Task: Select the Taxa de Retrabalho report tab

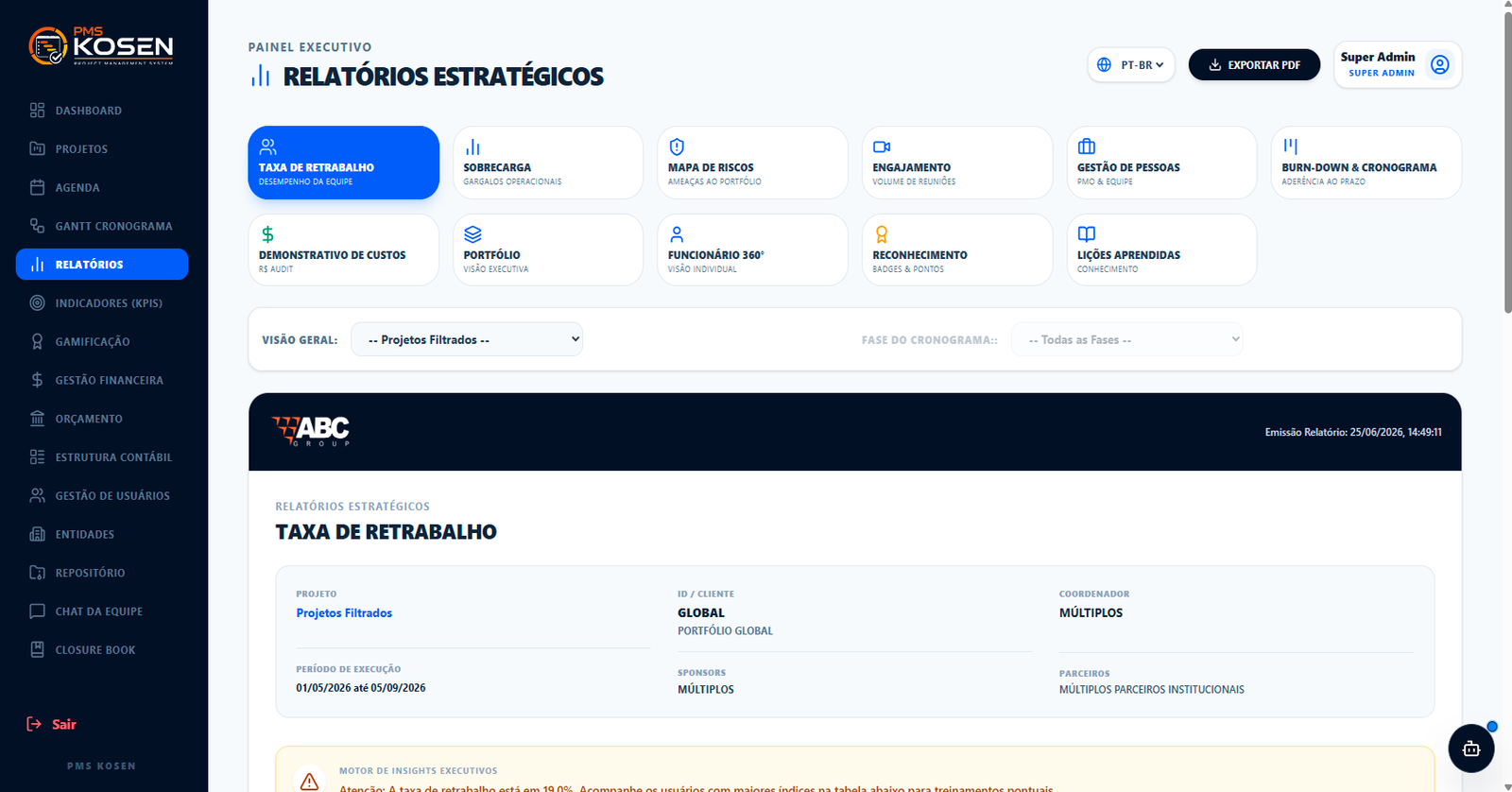Action: [344, 163]
